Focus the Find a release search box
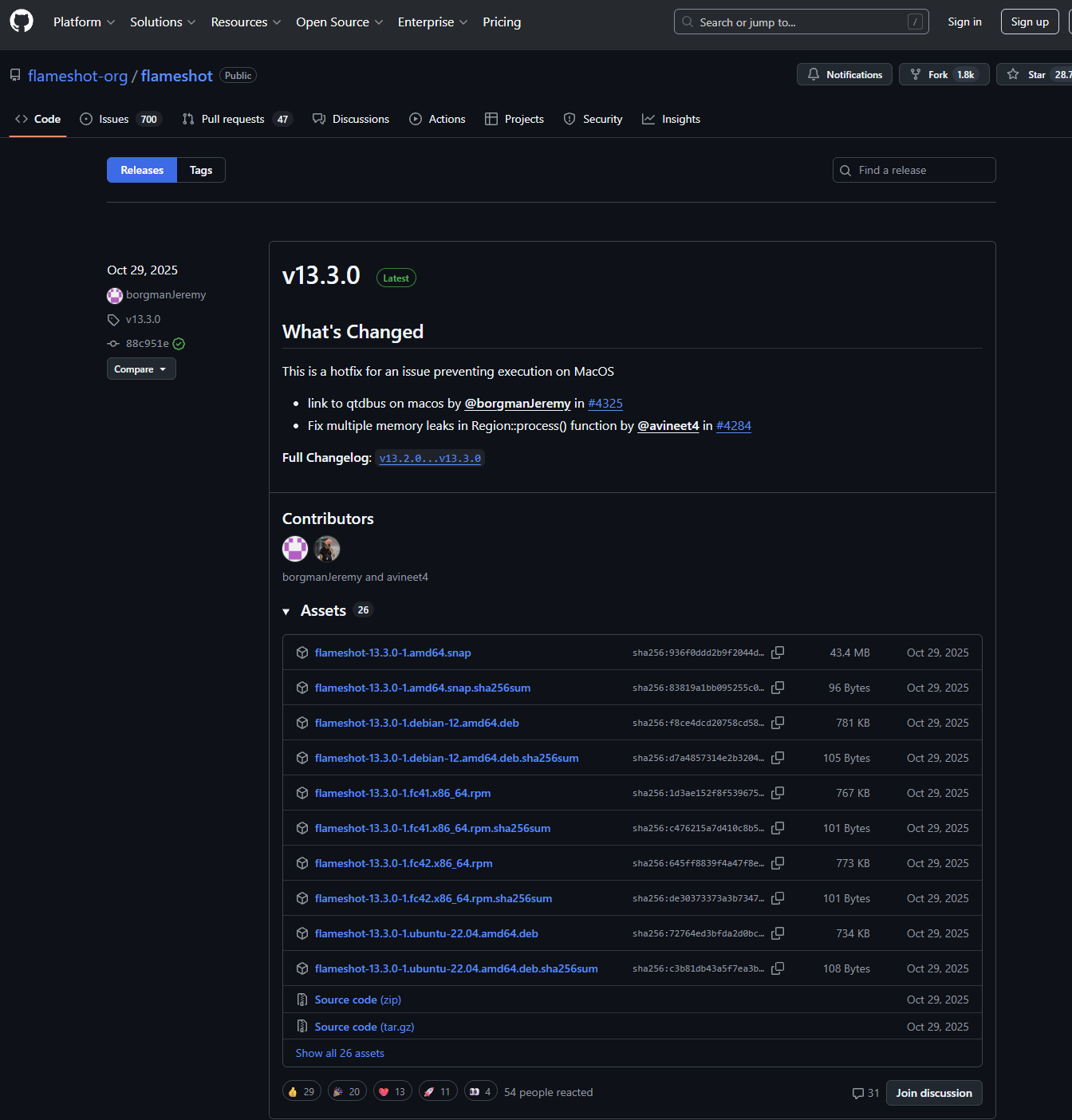 click(917, 170)
